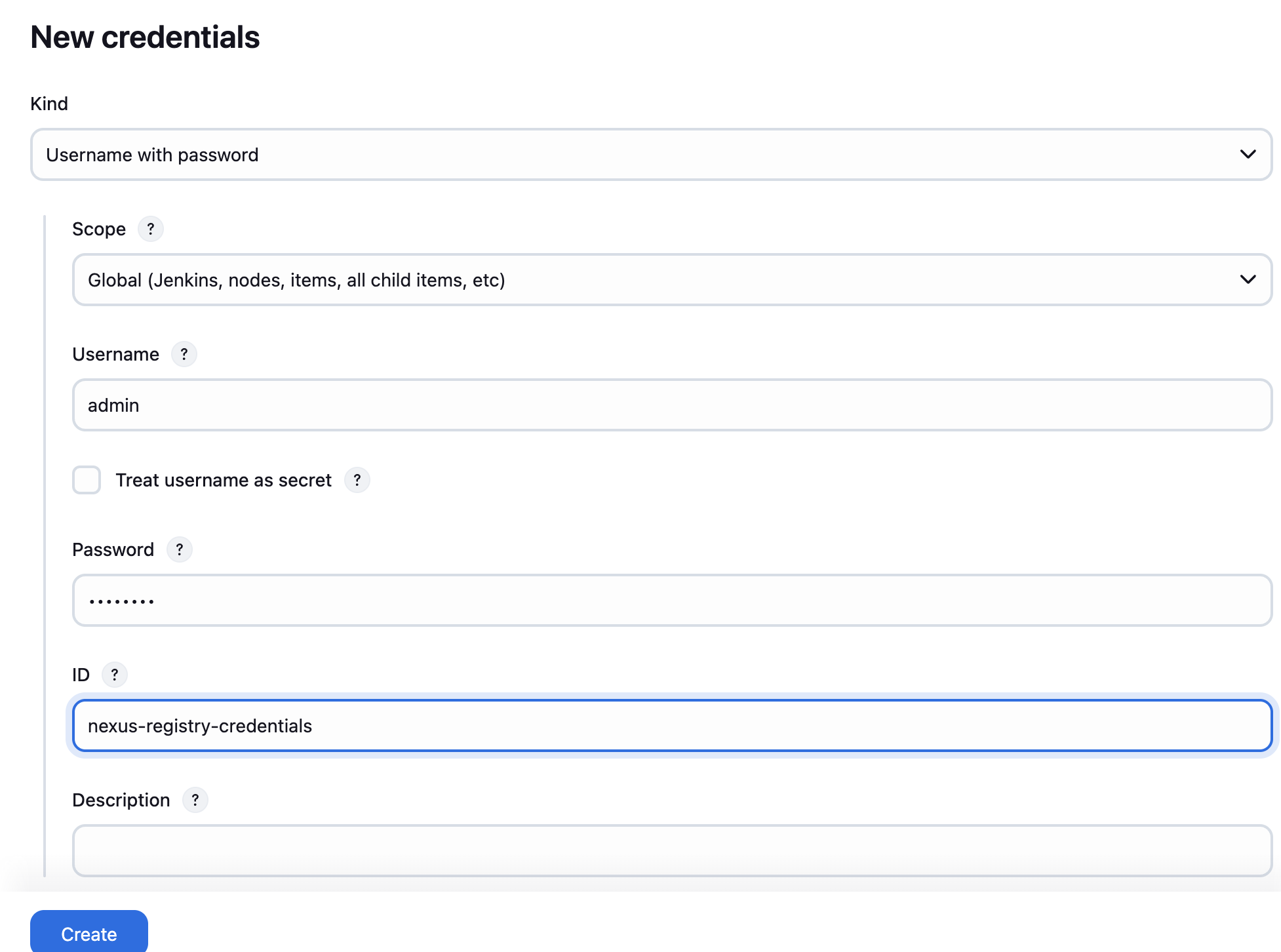Click the Scope dropdown chevron arrow
Image resolution: width=1281 pixels, height=952 pixels.
[1248, 280]
